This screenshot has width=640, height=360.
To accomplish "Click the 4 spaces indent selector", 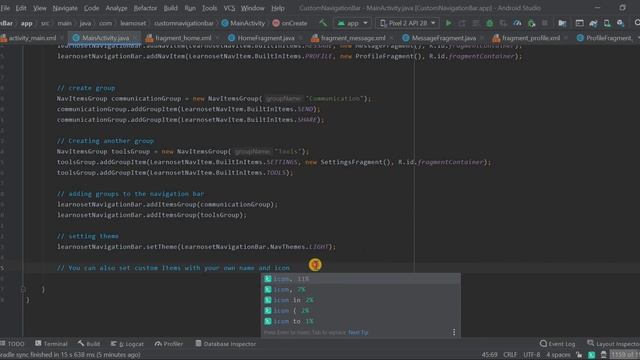I will click(558, 355).
